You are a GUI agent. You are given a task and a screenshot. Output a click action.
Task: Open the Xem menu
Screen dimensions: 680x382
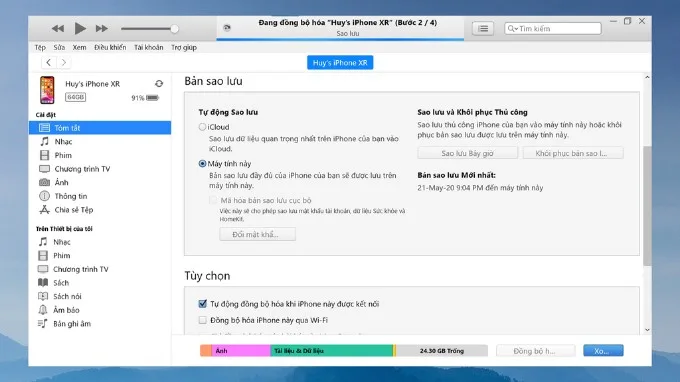point(79,47)
